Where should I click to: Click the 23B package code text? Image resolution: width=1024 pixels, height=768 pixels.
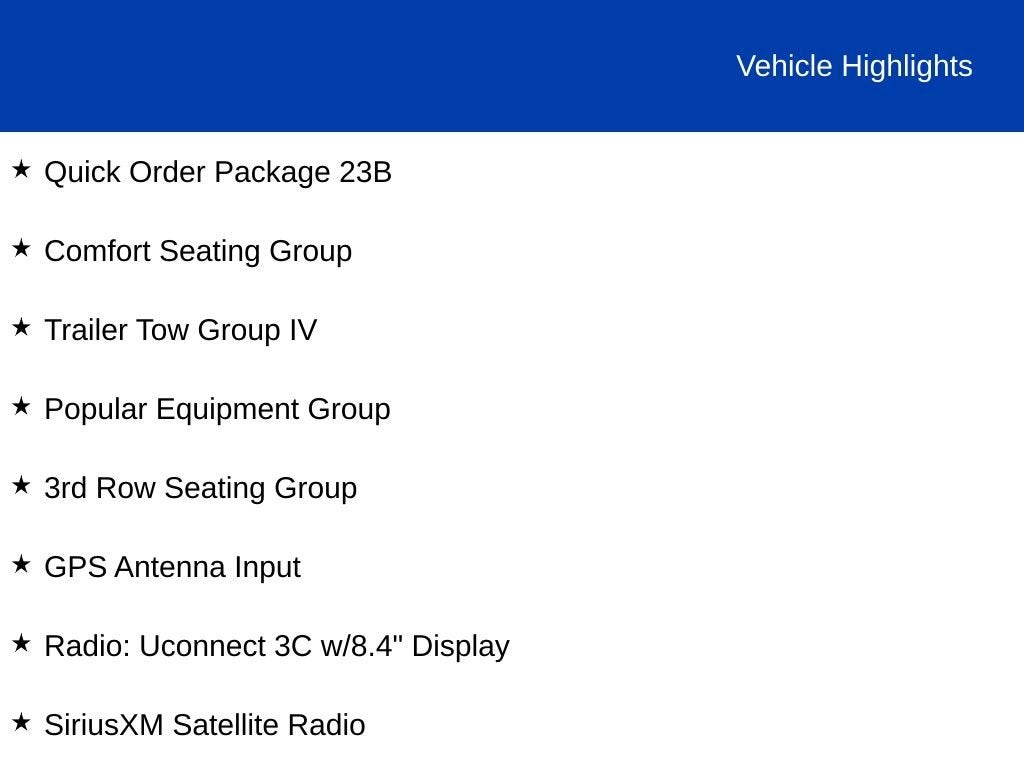(x=365, y=172)
